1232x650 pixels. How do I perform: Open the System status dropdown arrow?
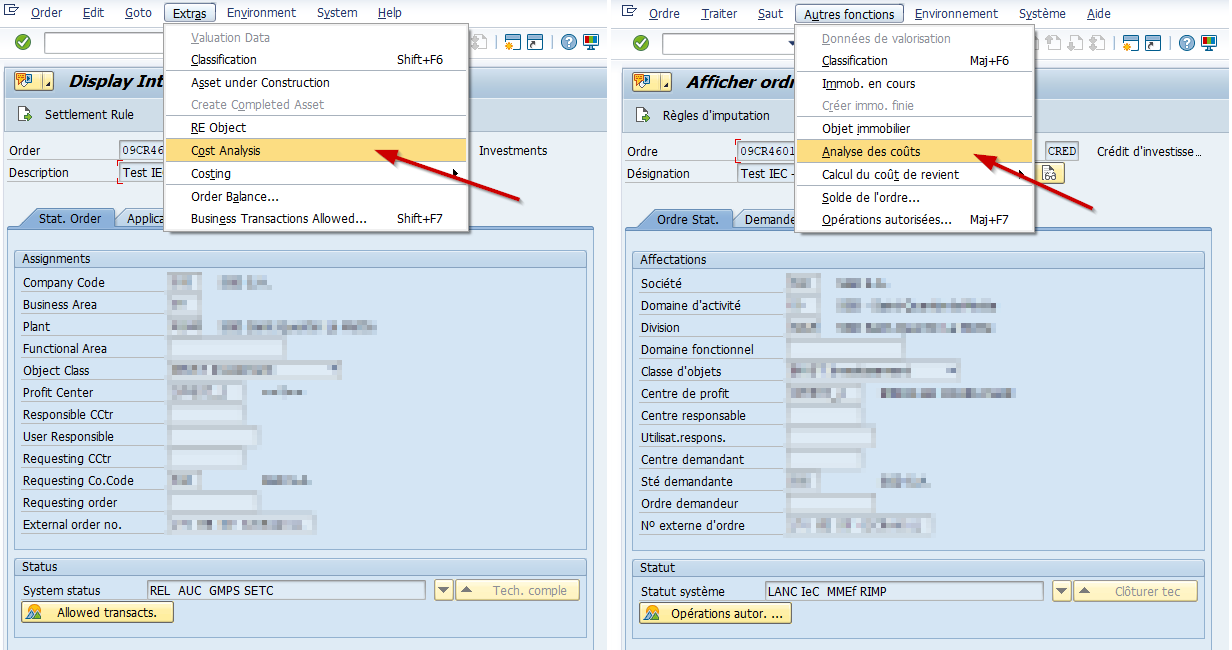(x=443, y=590)
